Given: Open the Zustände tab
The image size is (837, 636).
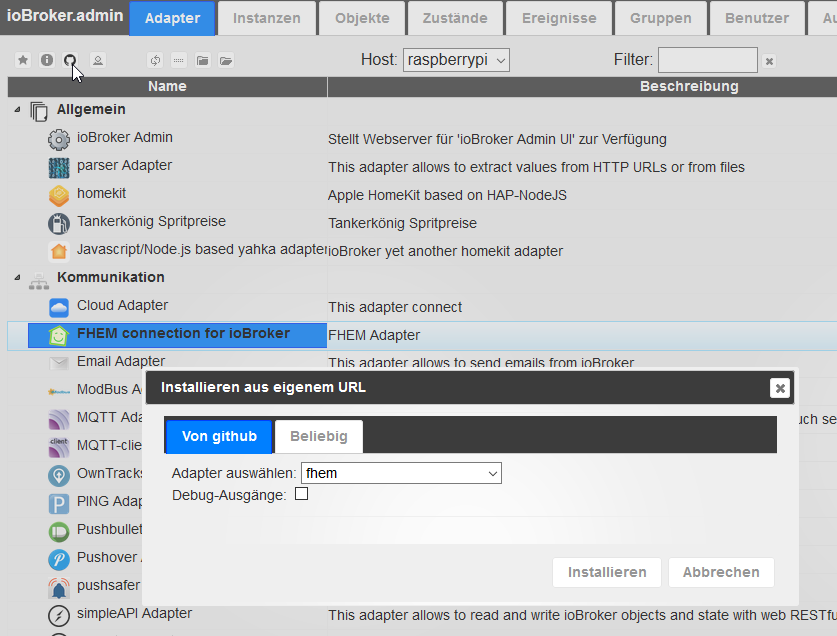Looking at the screenshot, I should (x=455, y=18).
